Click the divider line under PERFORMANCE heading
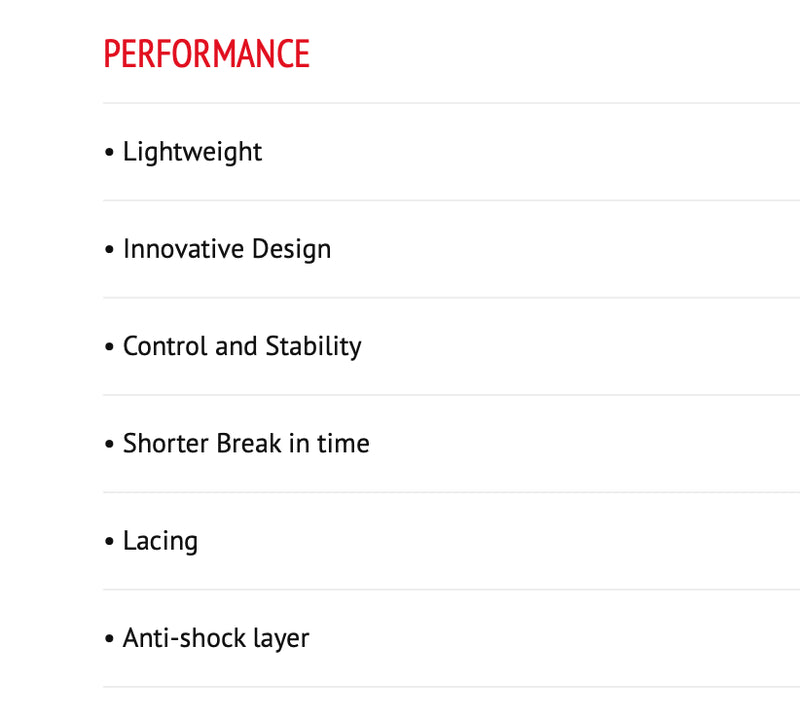 point(450,103)
